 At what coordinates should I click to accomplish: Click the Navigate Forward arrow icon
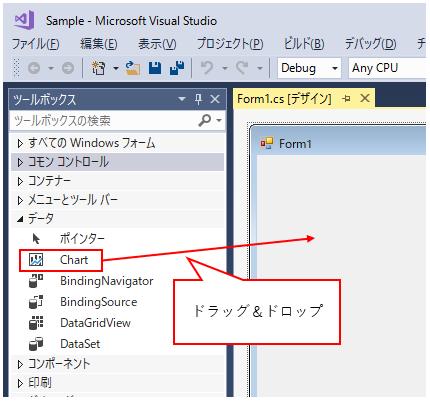coord(68,68)
